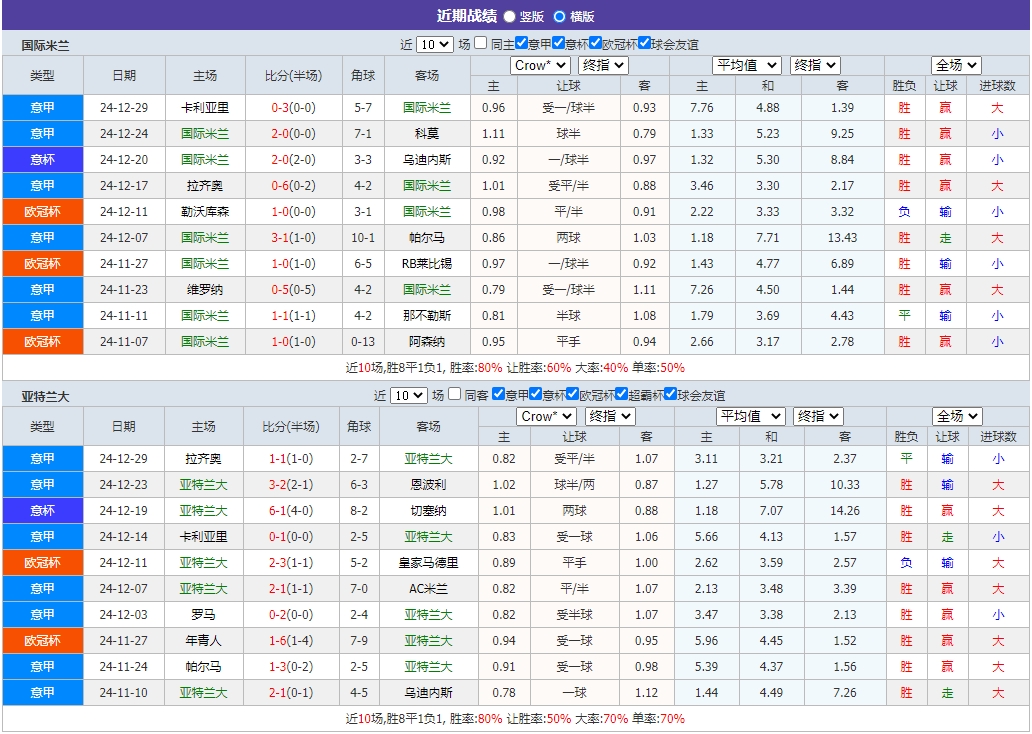Uncheck 意甲 filter in the 国际米兰 section
Viewport: 1032px width, 734px height.
pyautogui.click(x=521, y=44)
